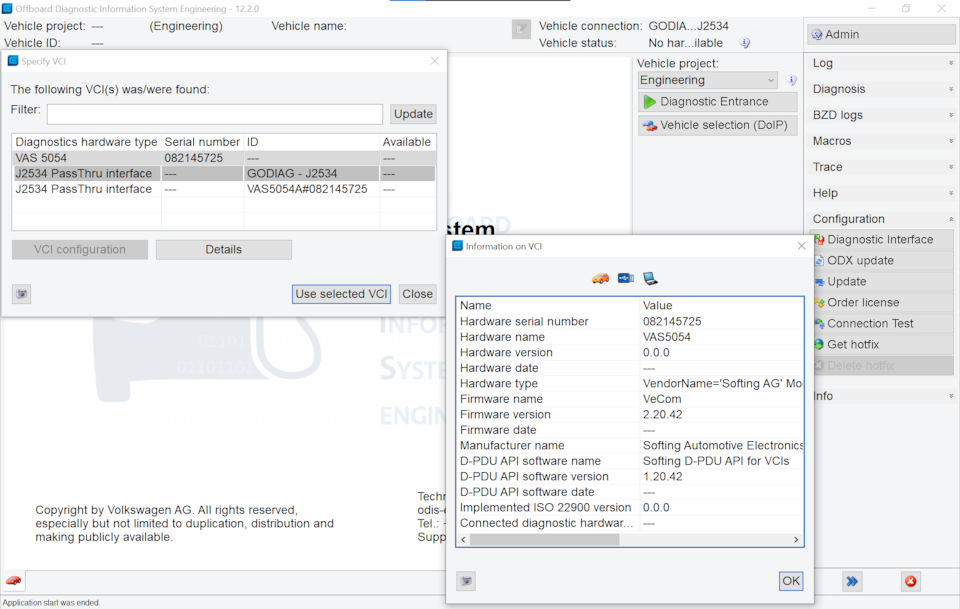
Task: Close the Specify VCI dialog via X
Action: pyautogui.click(x=435, y=61)
